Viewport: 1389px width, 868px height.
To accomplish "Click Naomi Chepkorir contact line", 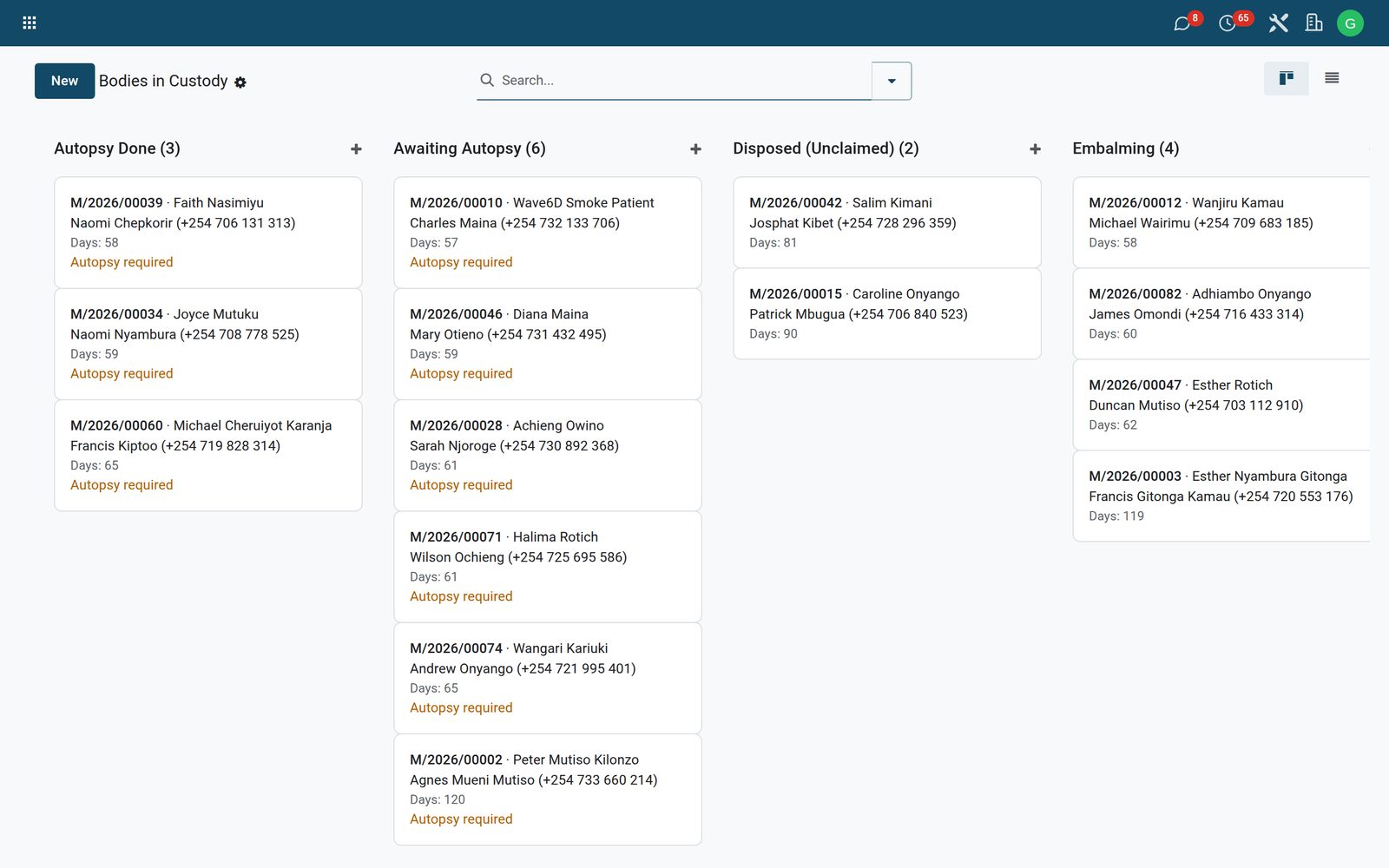I will pyautogui.click(x=183, y=223).
